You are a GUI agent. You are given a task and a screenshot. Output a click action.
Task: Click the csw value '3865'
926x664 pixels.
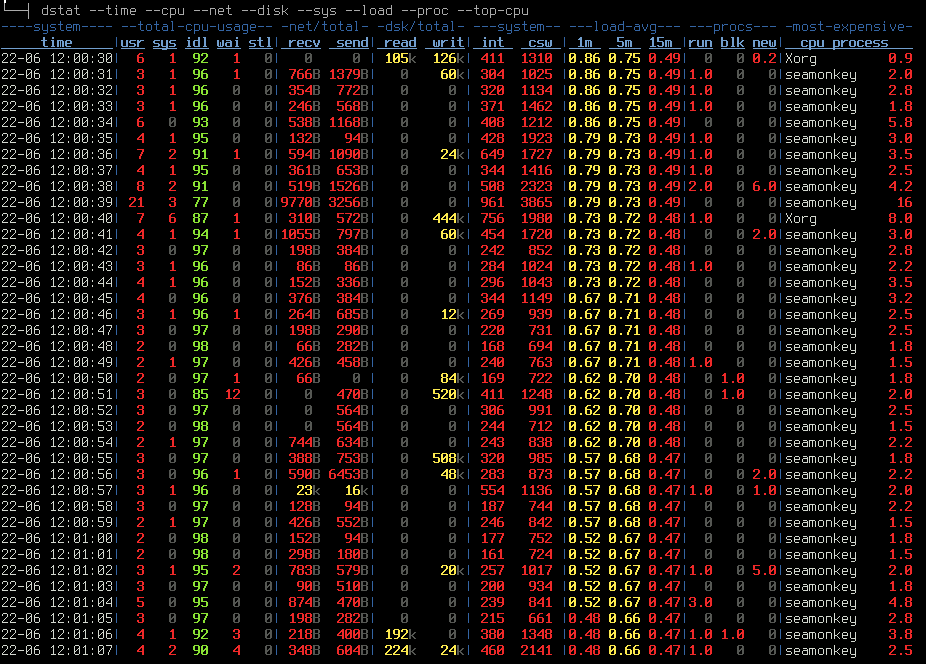pyautogui.click(x=536, y=202)
